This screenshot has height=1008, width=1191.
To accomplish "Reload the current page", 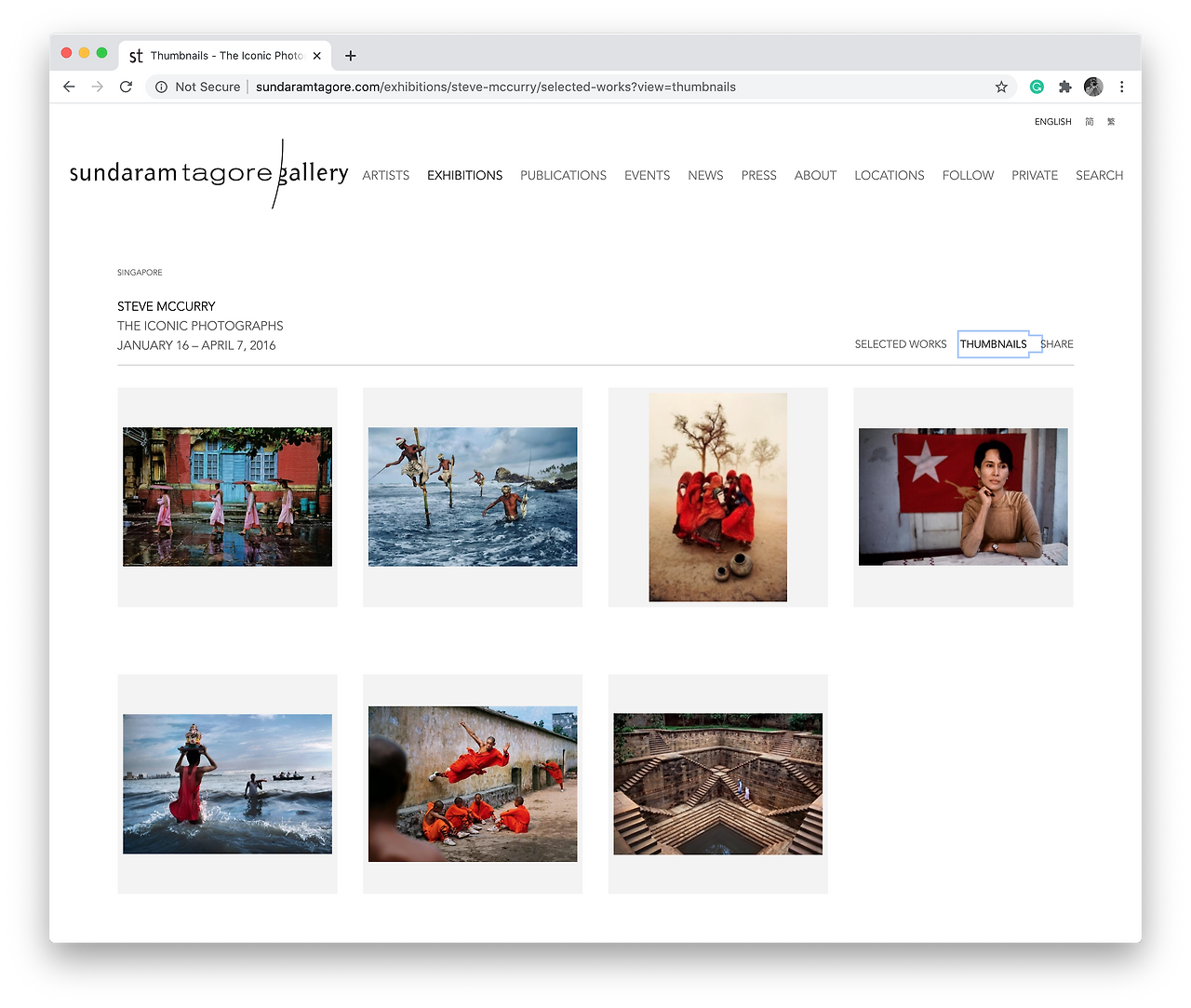I will point(127,87).
